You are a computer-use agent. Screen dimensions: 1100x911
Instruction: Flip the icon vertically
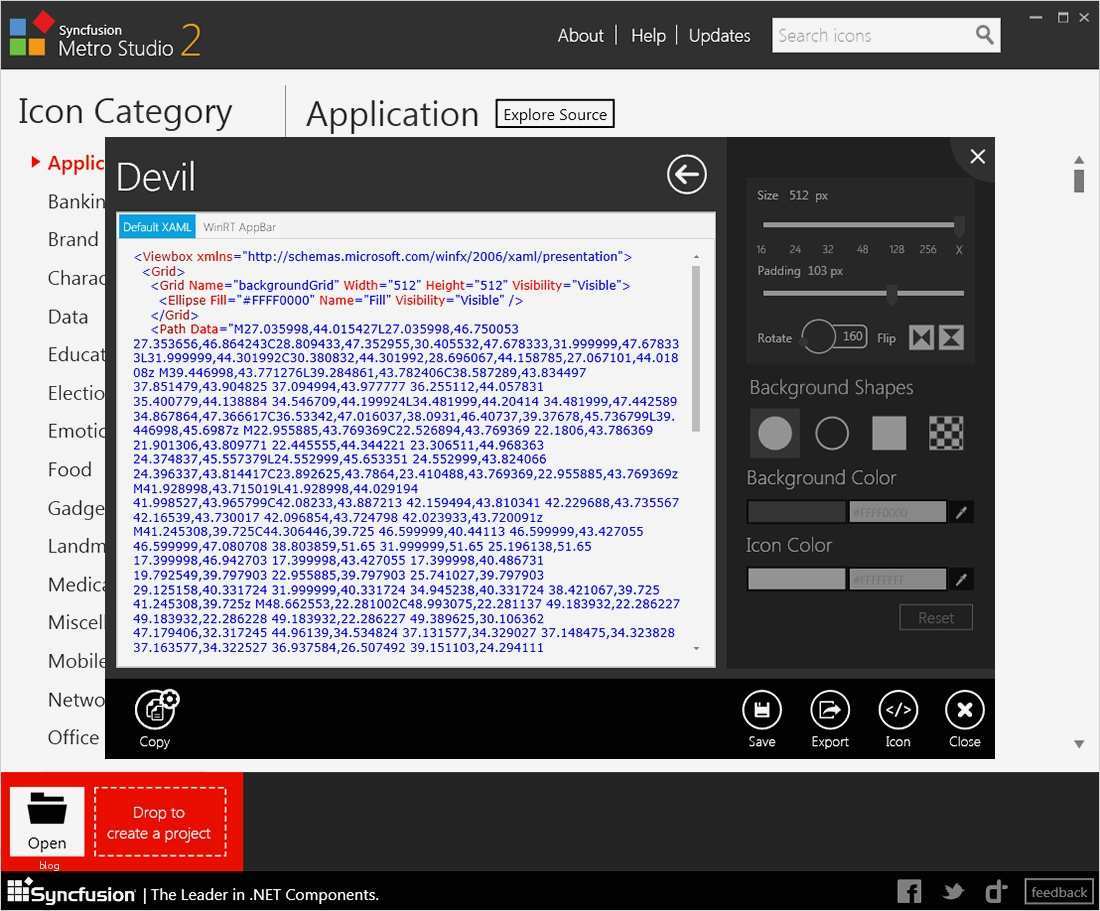(x=952, y=338)
